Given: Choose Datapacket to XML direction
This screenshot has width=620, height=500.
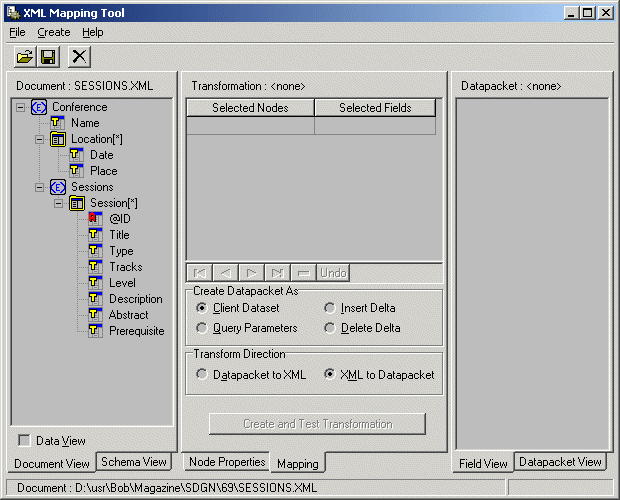Looking at the screenshot, I should tap(203, 375).
